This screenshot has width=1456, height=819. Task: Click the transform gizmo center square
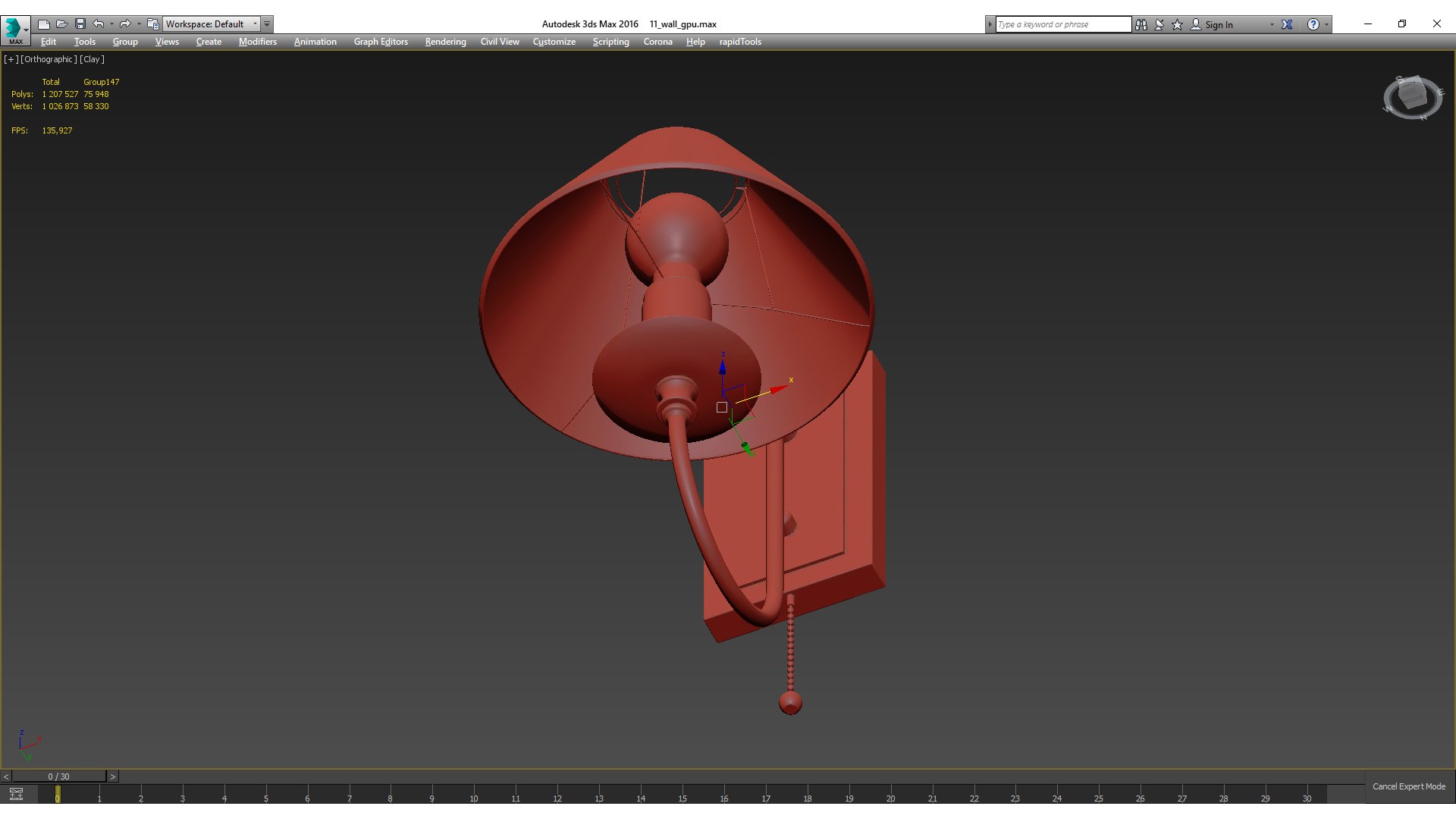(x=722, y=407)
